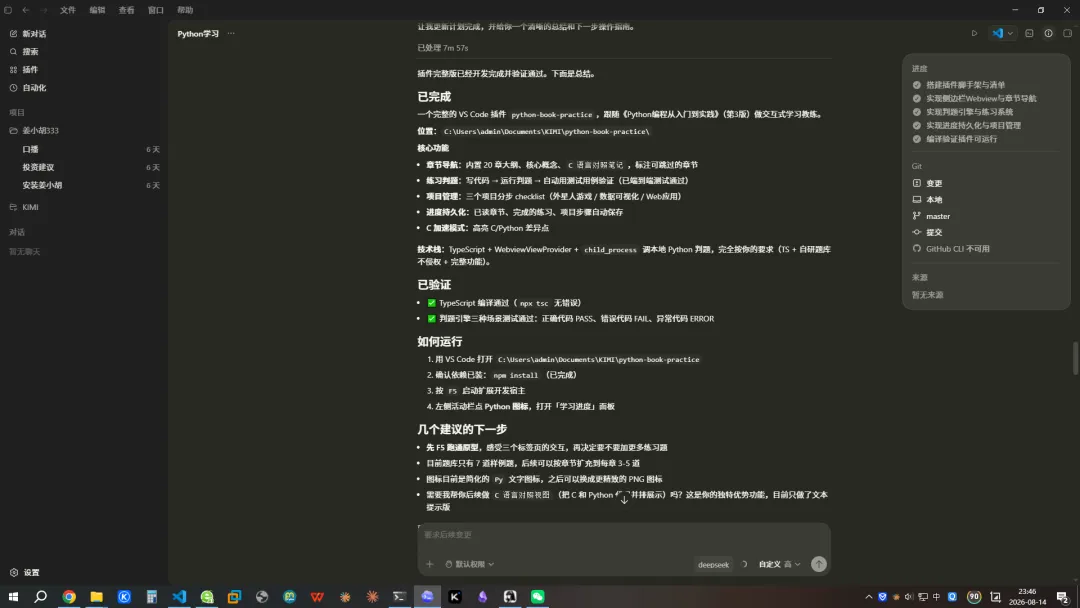
Task: Toggle the sidebar panel icon
Action: tap(8, 10)
